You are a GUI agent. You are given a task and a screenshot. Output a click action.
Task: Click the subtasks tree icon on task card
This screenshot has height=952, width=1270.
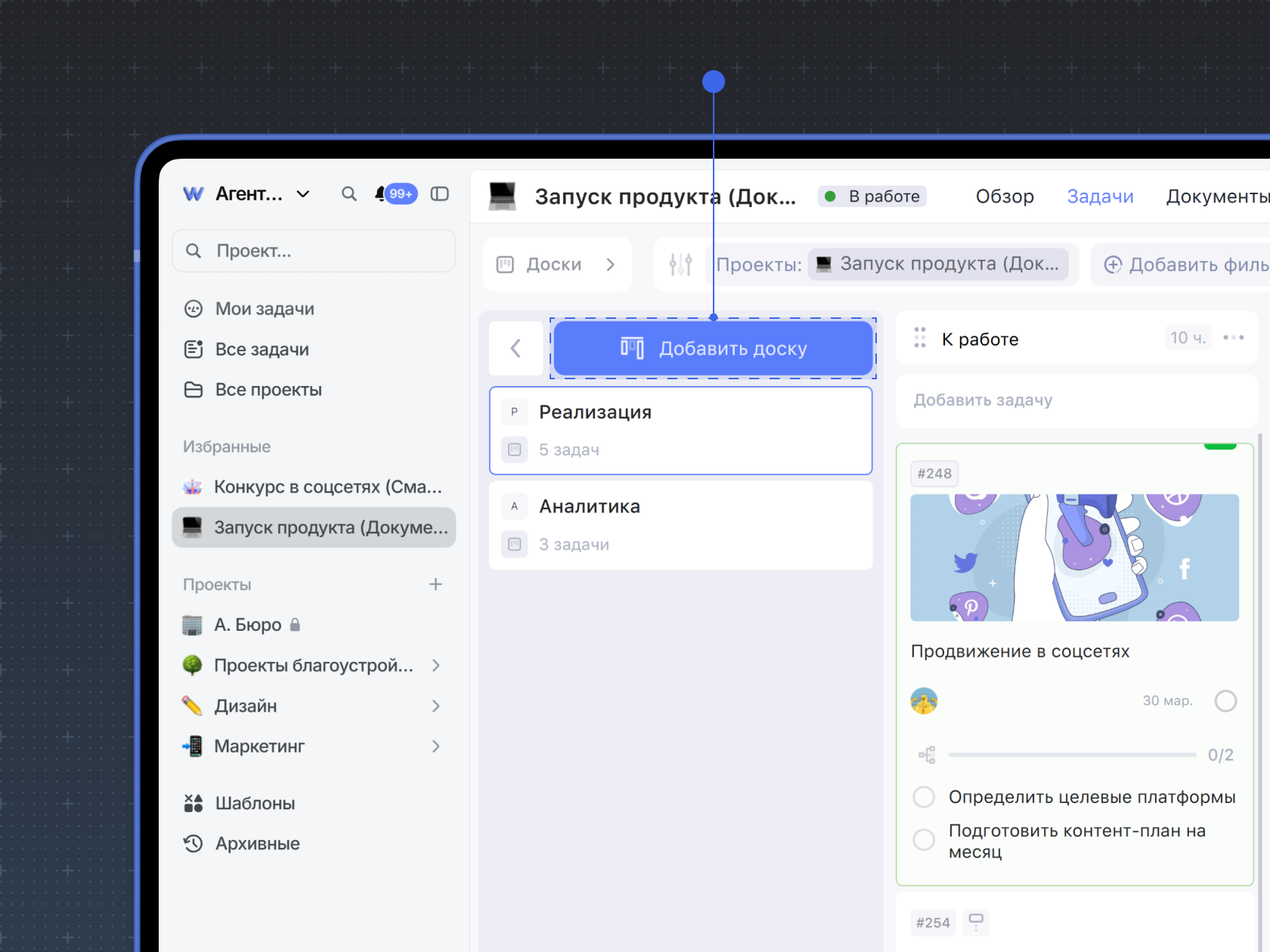[927, 755]
